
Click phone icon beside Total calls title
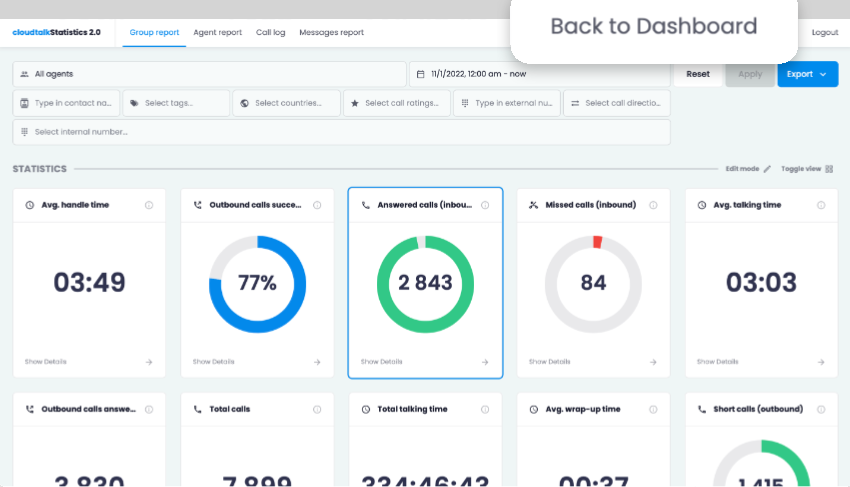click(198, 409)
